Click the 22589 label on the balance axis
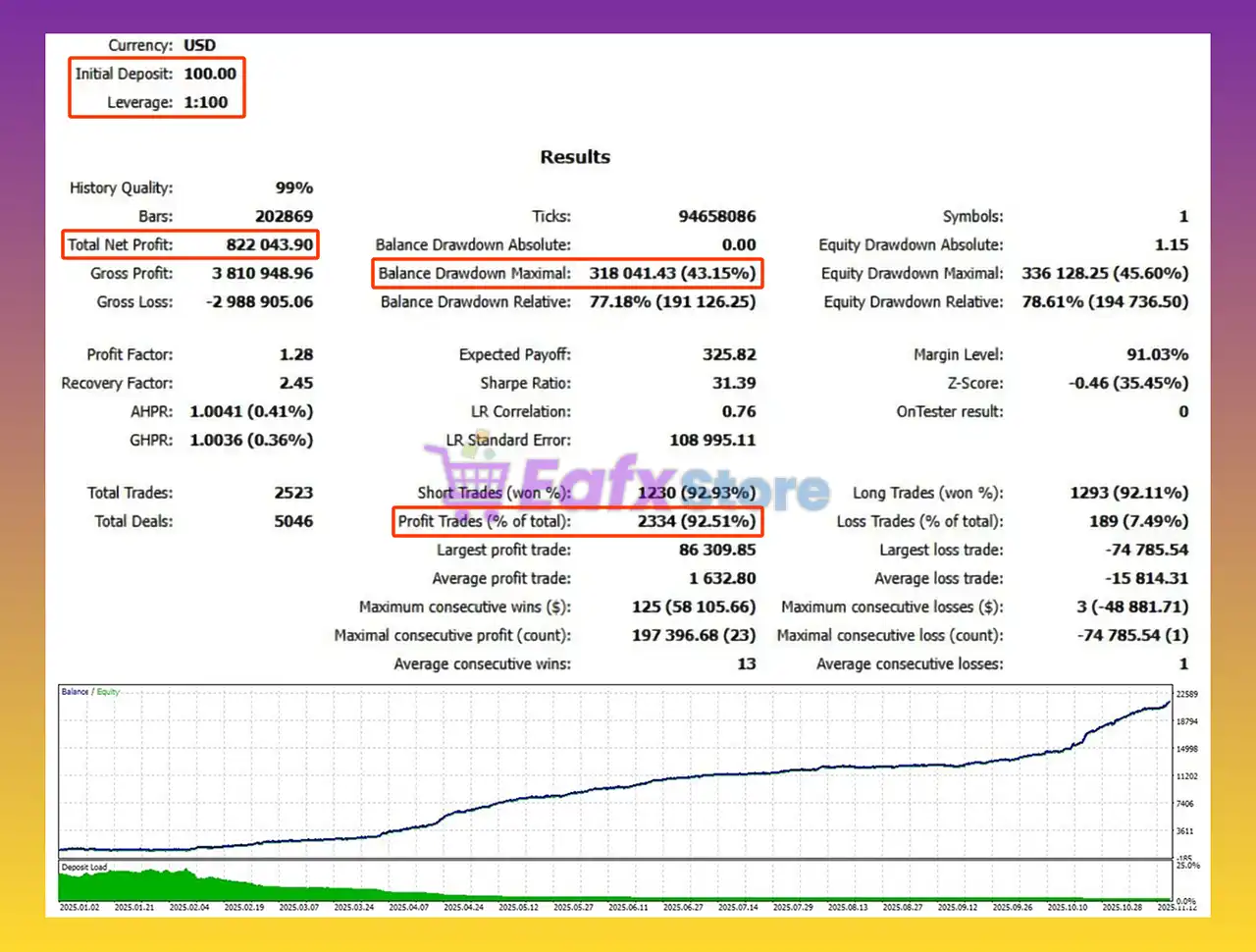Image resolution: width=1256 pixels, height=952 pixels. (x=1187, y=694)
